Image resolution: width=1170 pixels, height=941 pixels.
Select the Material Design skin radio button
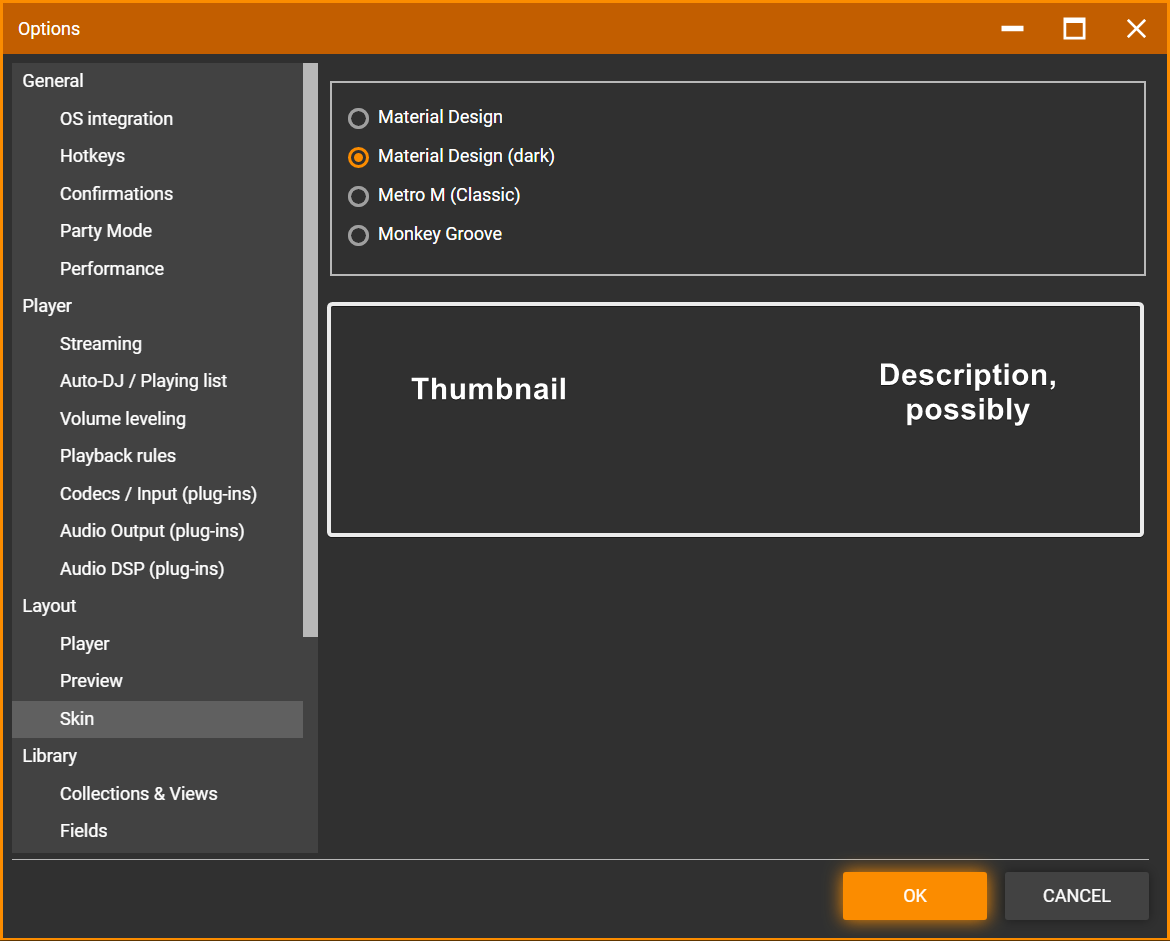point(358,119)
